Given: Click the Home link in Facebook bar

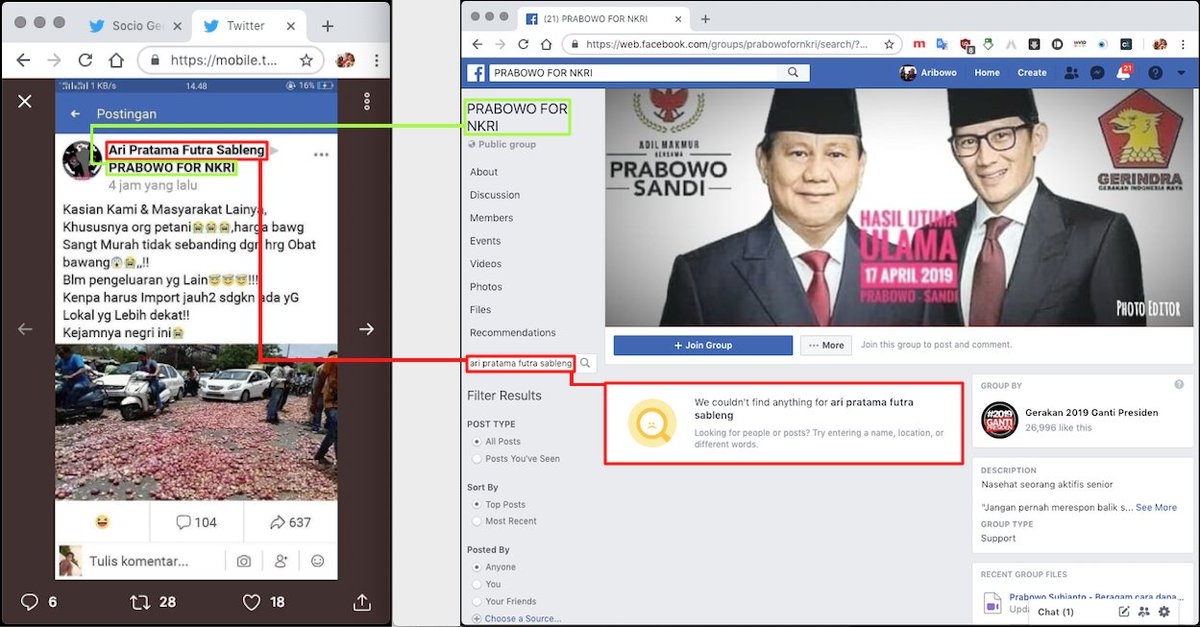Looking at the screenshot, I should click(x=987, y=73).
